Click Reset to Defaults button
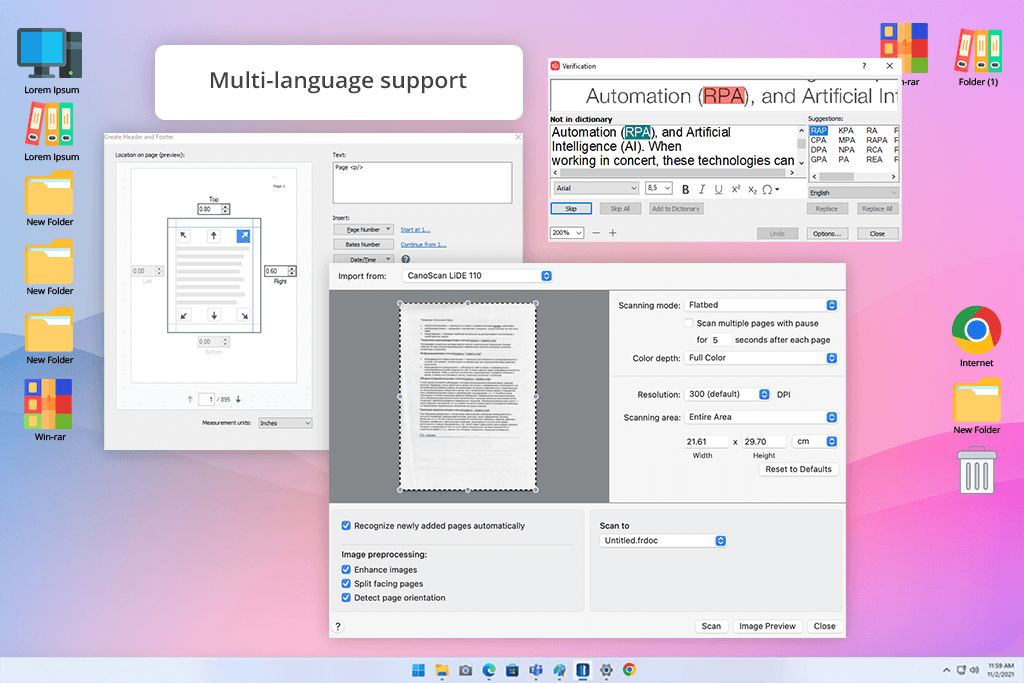This screenshot has width=1024, height=683. 798,469
